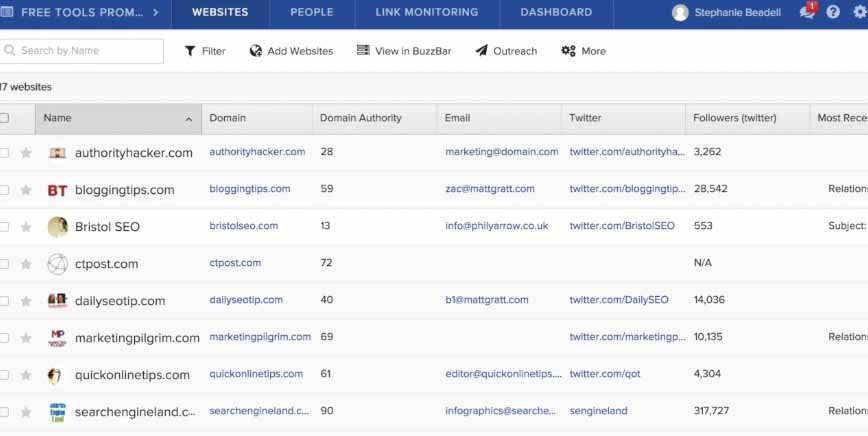
Task: Click the 317,727 followers value
Action: (x=711, y=411)
